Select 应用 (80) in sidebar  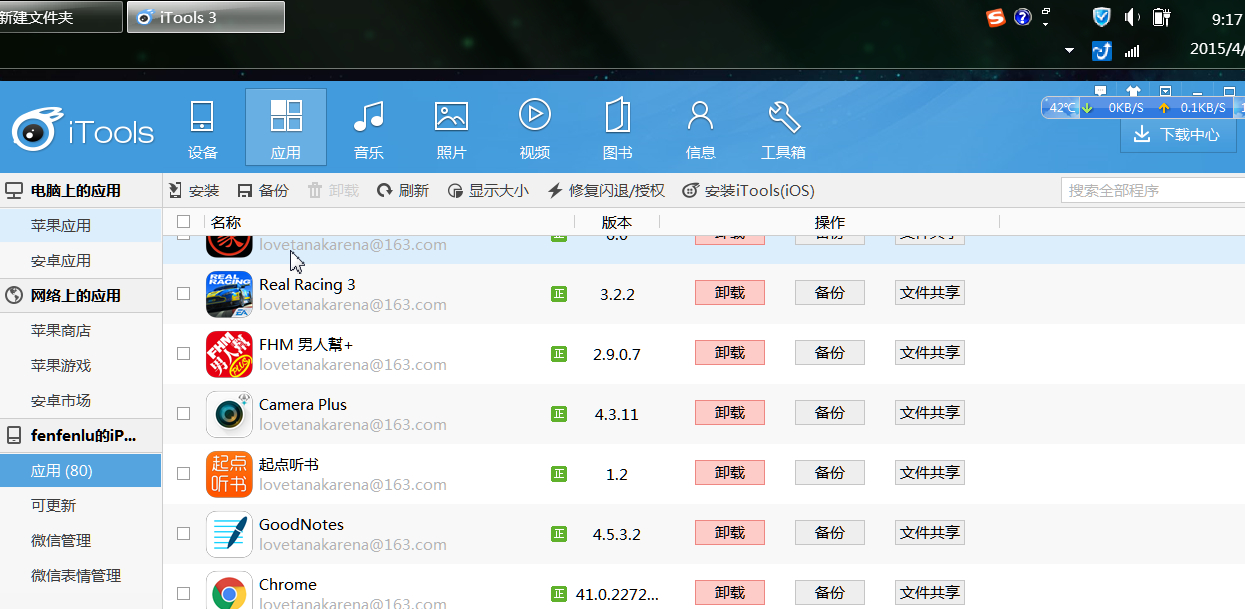tap(80, 470)
